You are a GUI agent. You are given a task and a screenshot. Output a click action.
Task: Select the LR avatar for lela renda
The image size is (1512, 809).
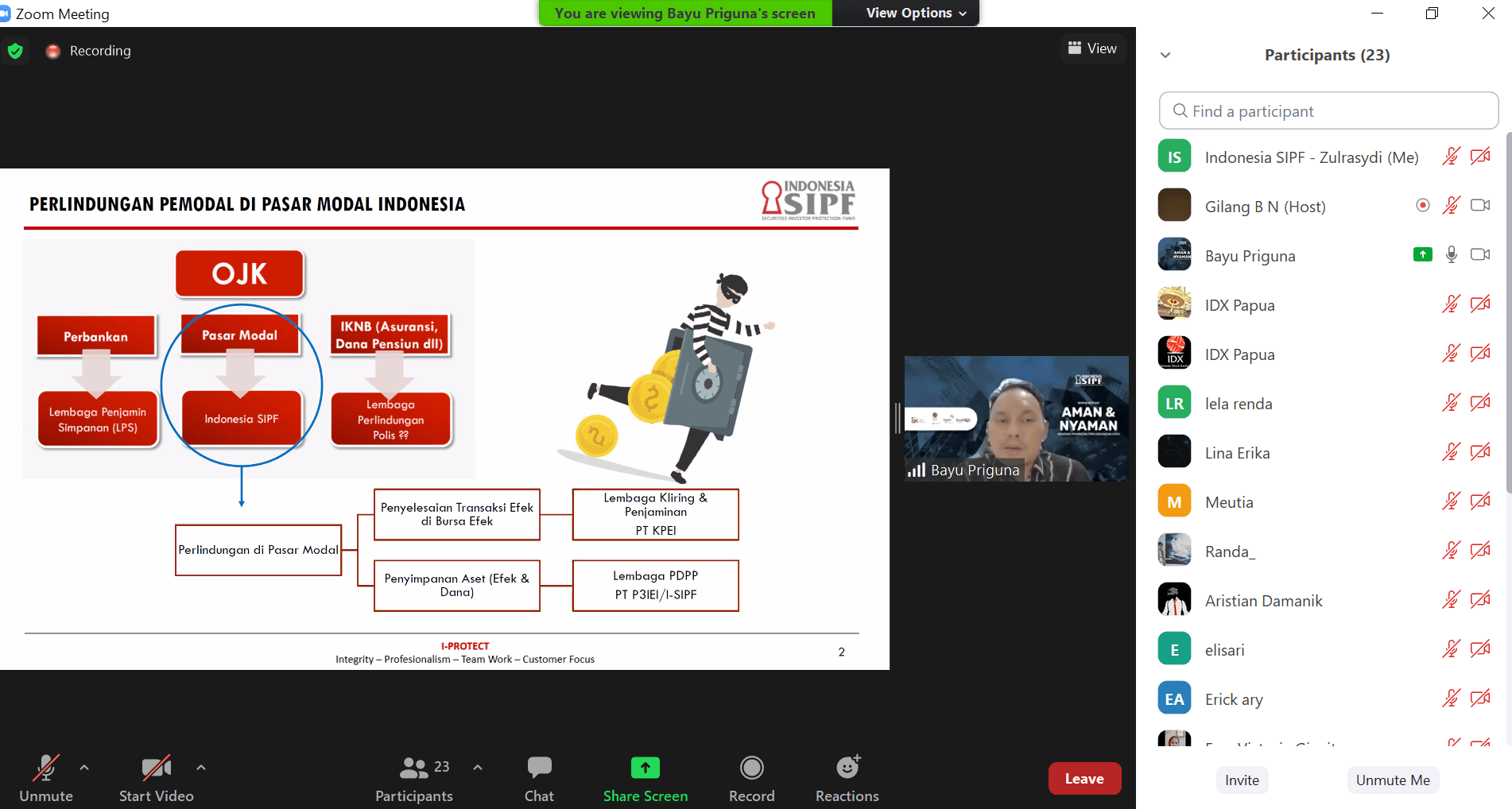[x=1174, y=403]
